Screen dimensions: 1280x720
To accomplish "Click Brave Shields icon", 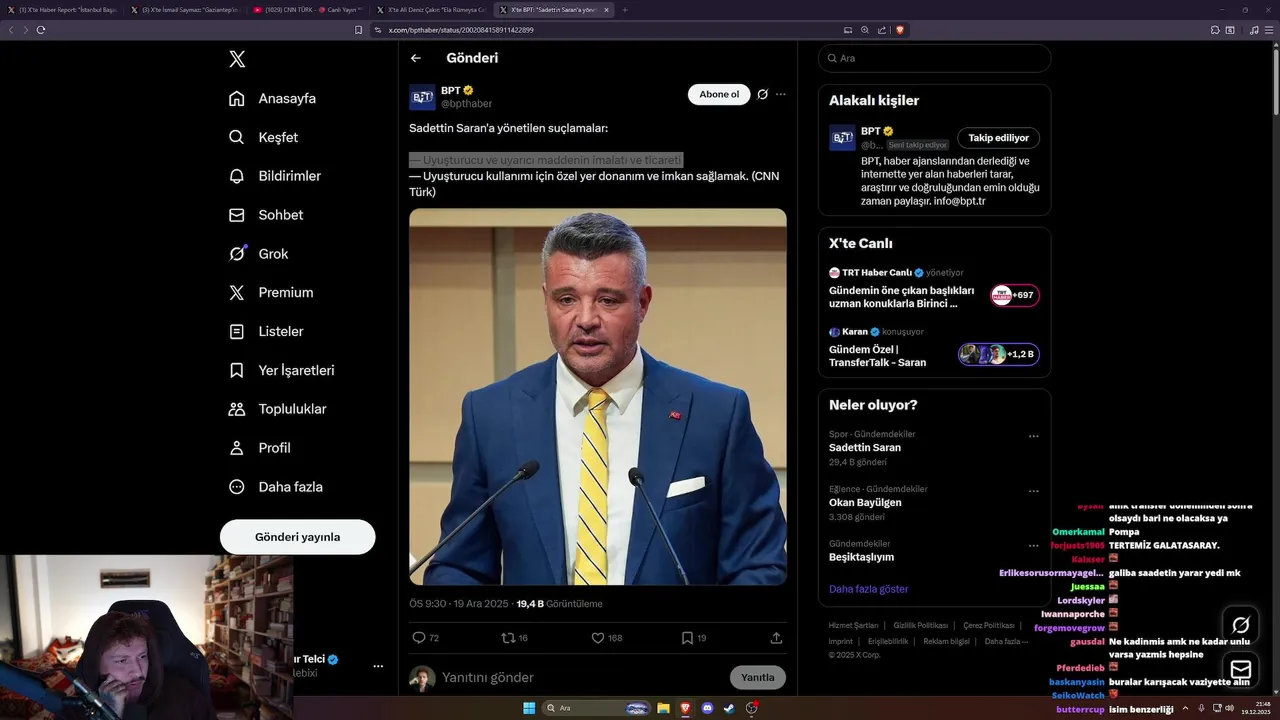I will (x=900, y=30).
